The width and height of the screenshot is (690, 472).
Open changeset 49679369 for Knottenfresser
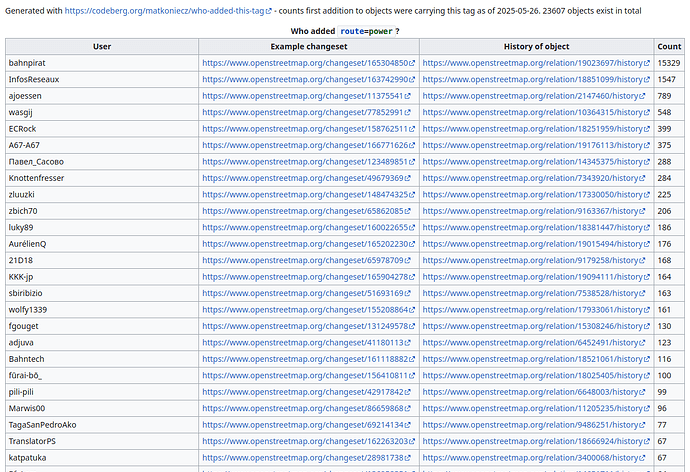[x=306, y=178]
